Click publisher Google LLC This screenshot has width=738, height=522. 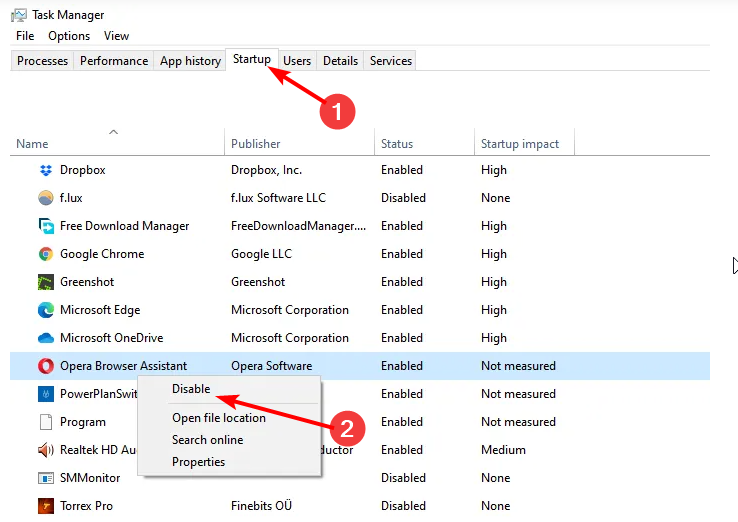tap(261, 254)
